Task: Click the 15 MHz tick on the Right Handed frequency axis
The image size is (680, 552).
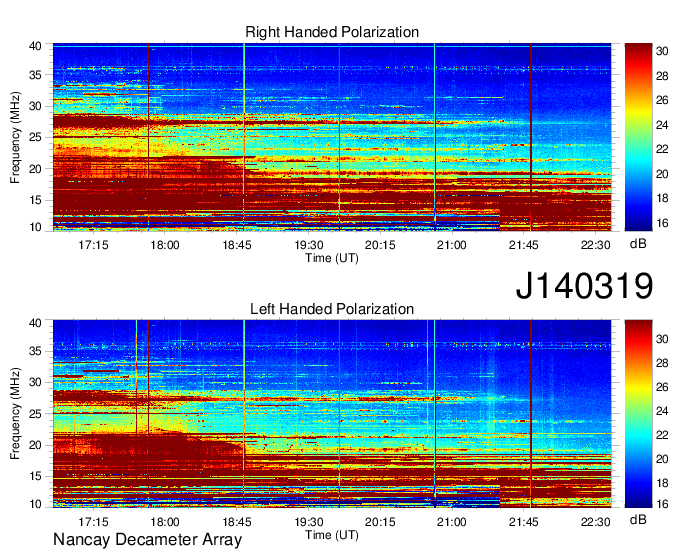Action: pyautogui.click(x=35, y=200)
